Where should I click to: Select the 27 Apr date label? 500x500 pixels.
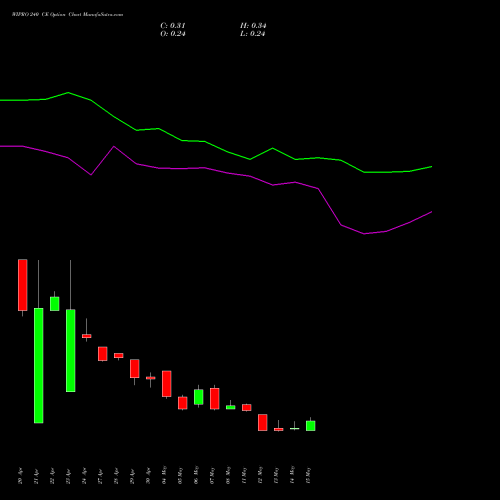pyautogui.click(x=101, y=476)
